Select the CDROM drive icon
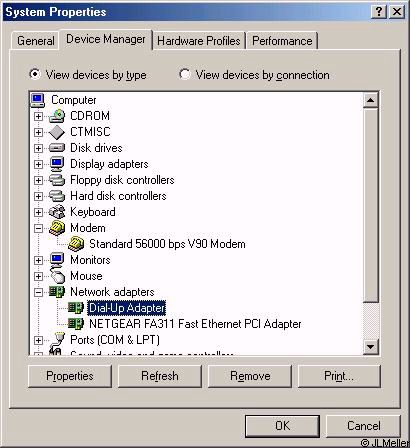The image size is (410, 448). (x=57, y=116)
